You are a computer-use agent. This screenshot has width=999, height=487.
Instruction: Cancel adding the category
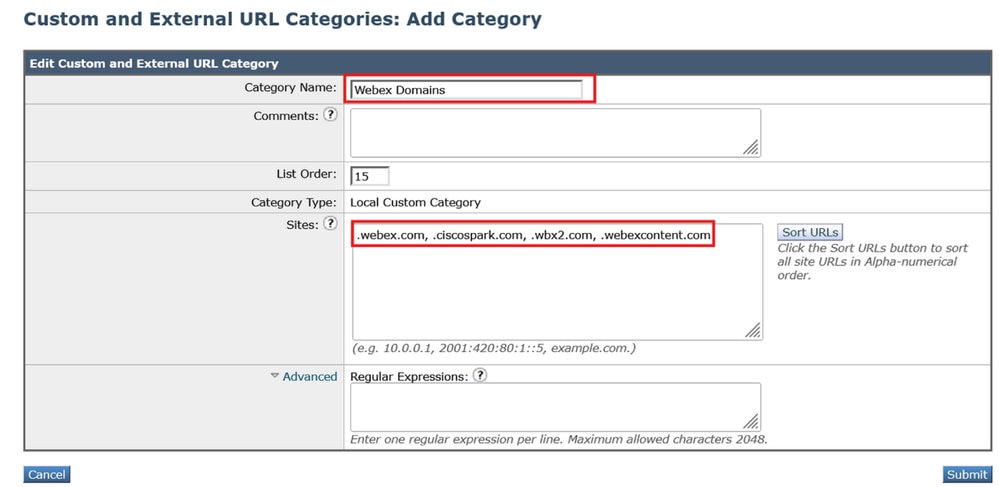click(46, 475)
